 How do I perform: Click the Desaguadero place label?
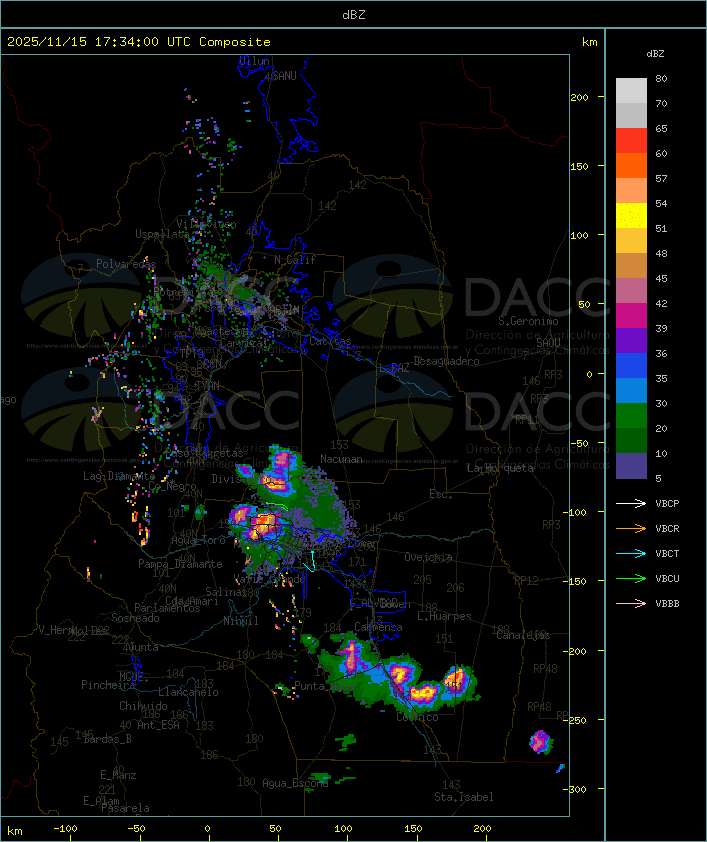point(446,361)
